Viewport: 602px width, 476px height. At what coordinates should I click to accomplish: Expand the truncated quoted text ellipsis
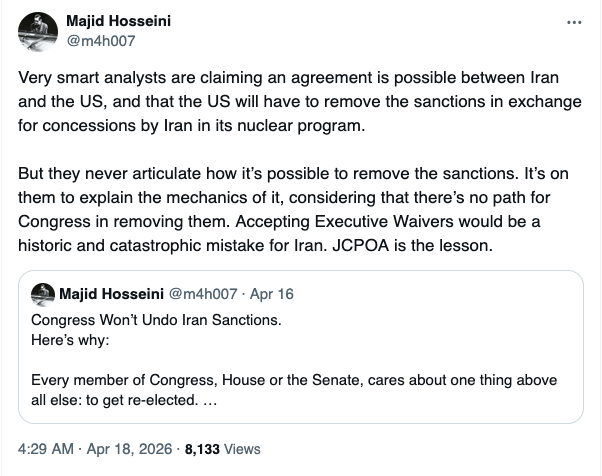coord(209,401)
